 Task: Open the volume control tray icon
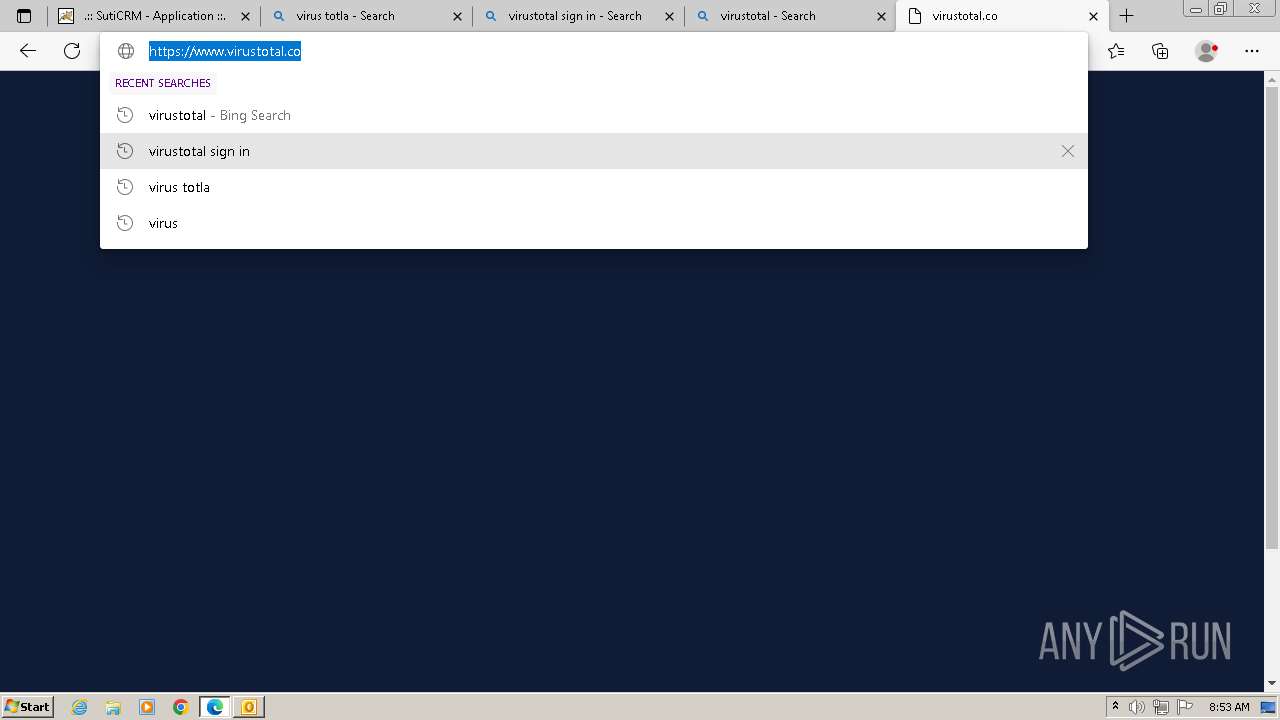pos(1137,707)
